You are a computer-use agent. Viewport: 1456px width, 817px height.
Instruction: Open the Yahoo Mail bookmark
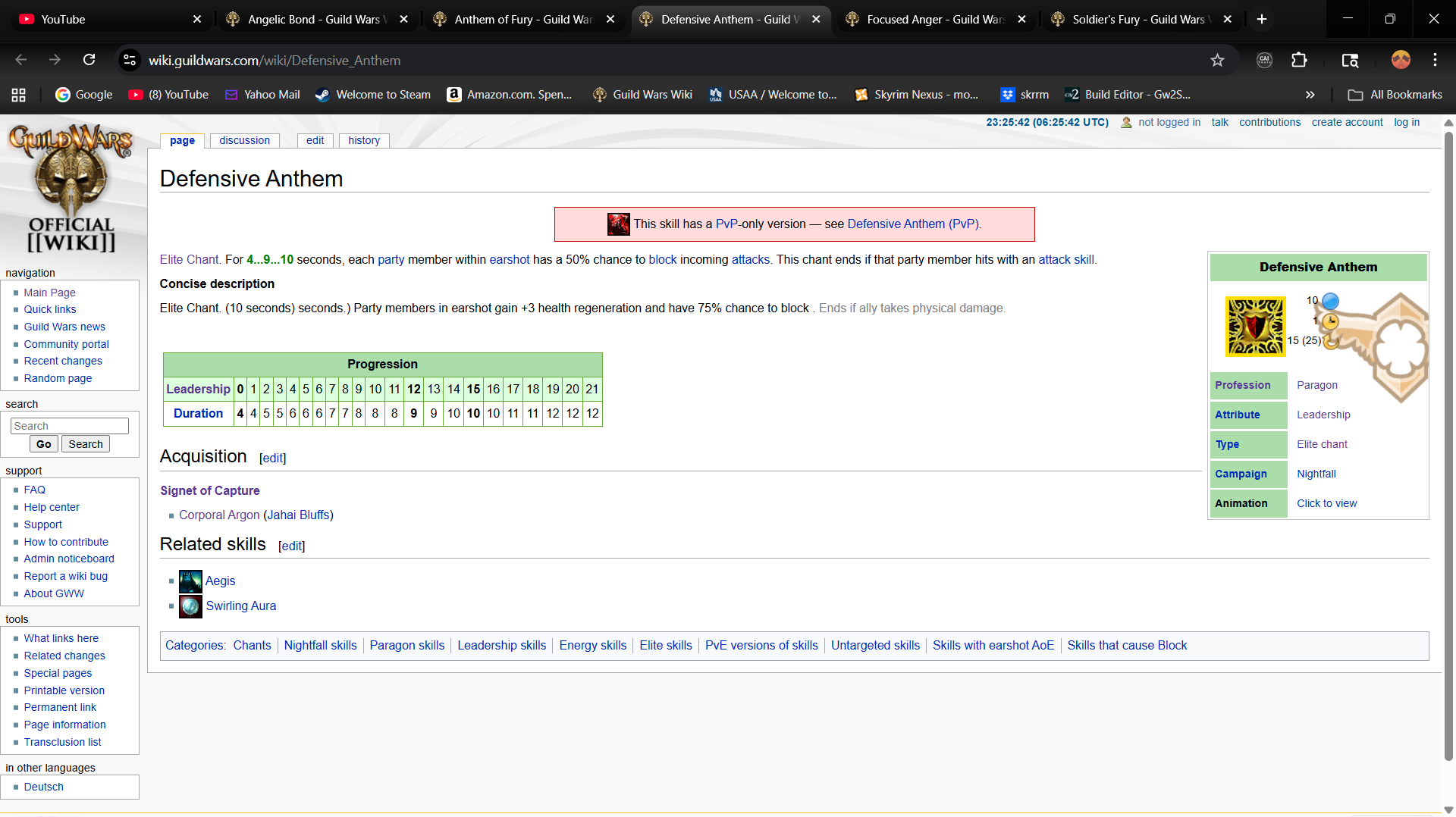262,95
